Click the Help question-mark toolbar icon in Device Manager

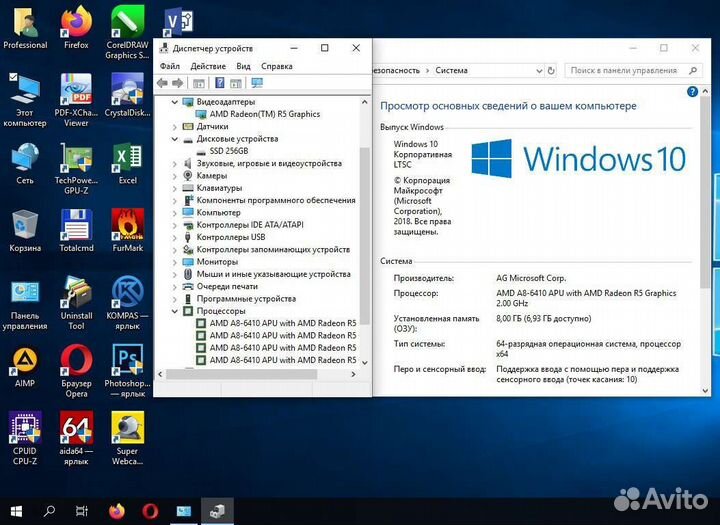(x=220, y=83)
